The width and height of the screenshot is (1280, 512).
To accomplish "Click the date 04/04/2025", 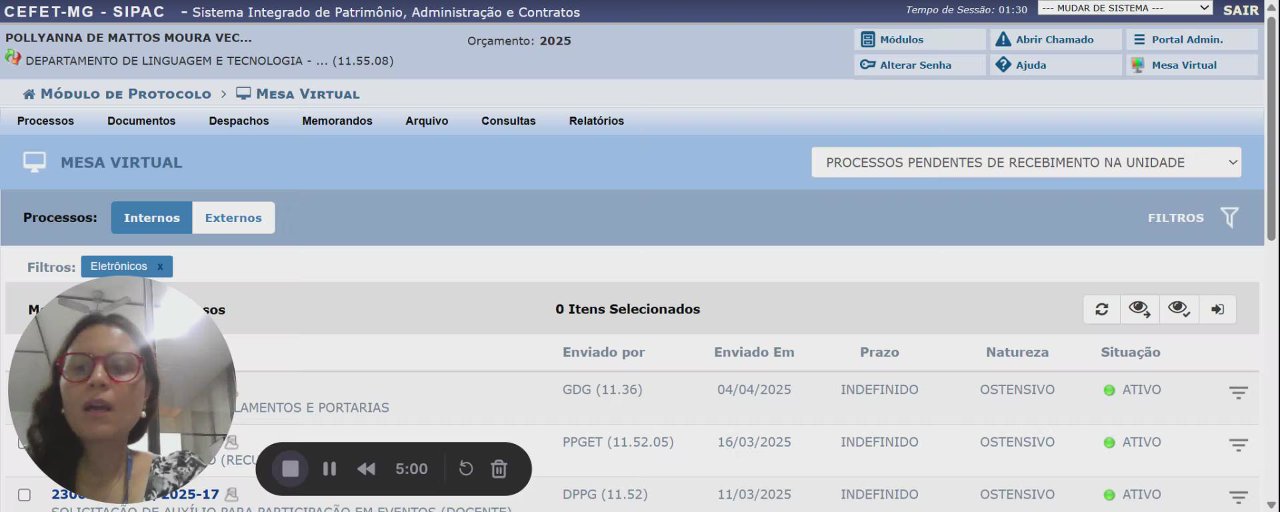I will (754, 390).
